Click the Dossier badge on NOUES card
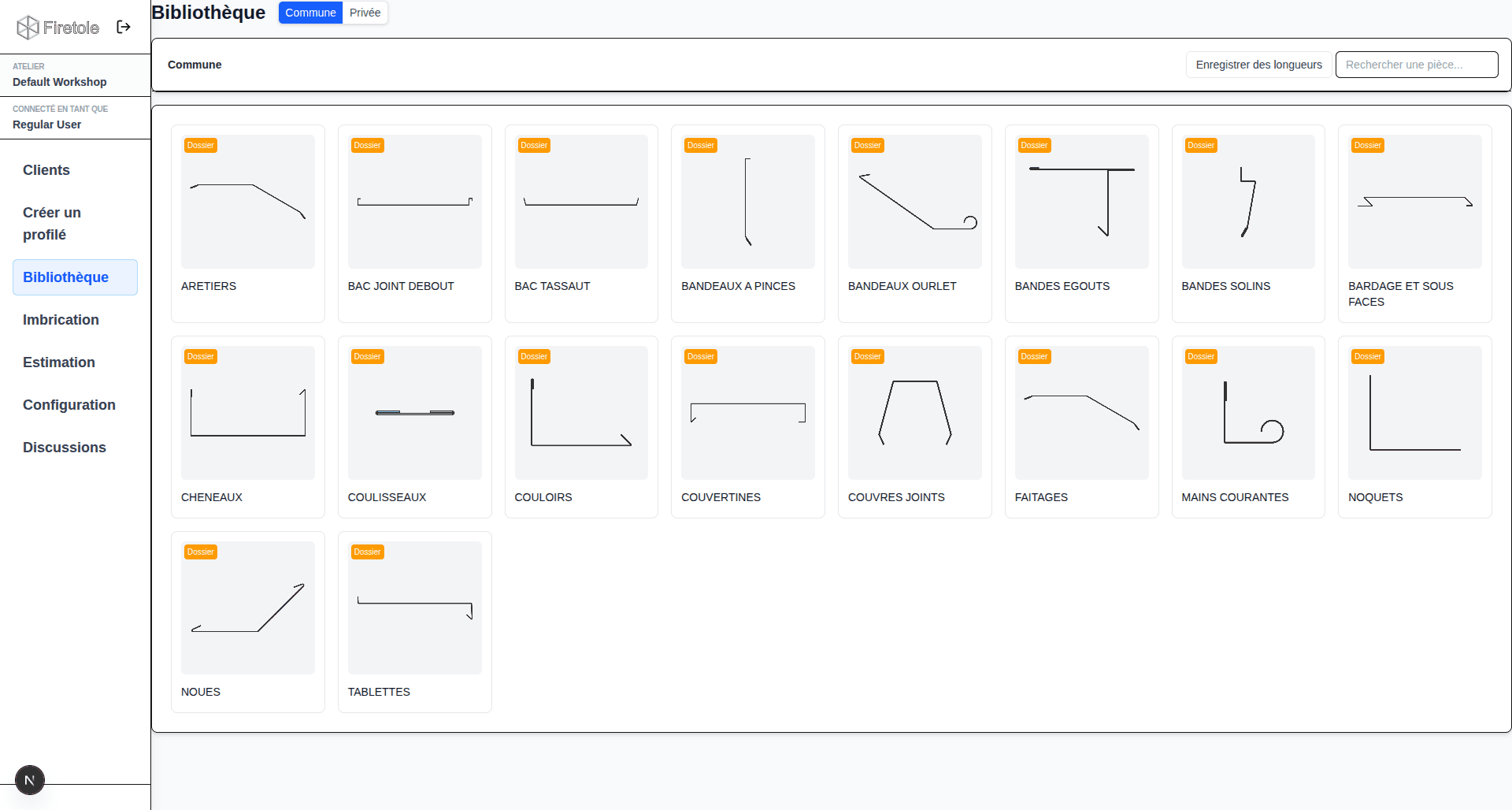Screen dimensions: 1512x810 [x=201, y=552]
